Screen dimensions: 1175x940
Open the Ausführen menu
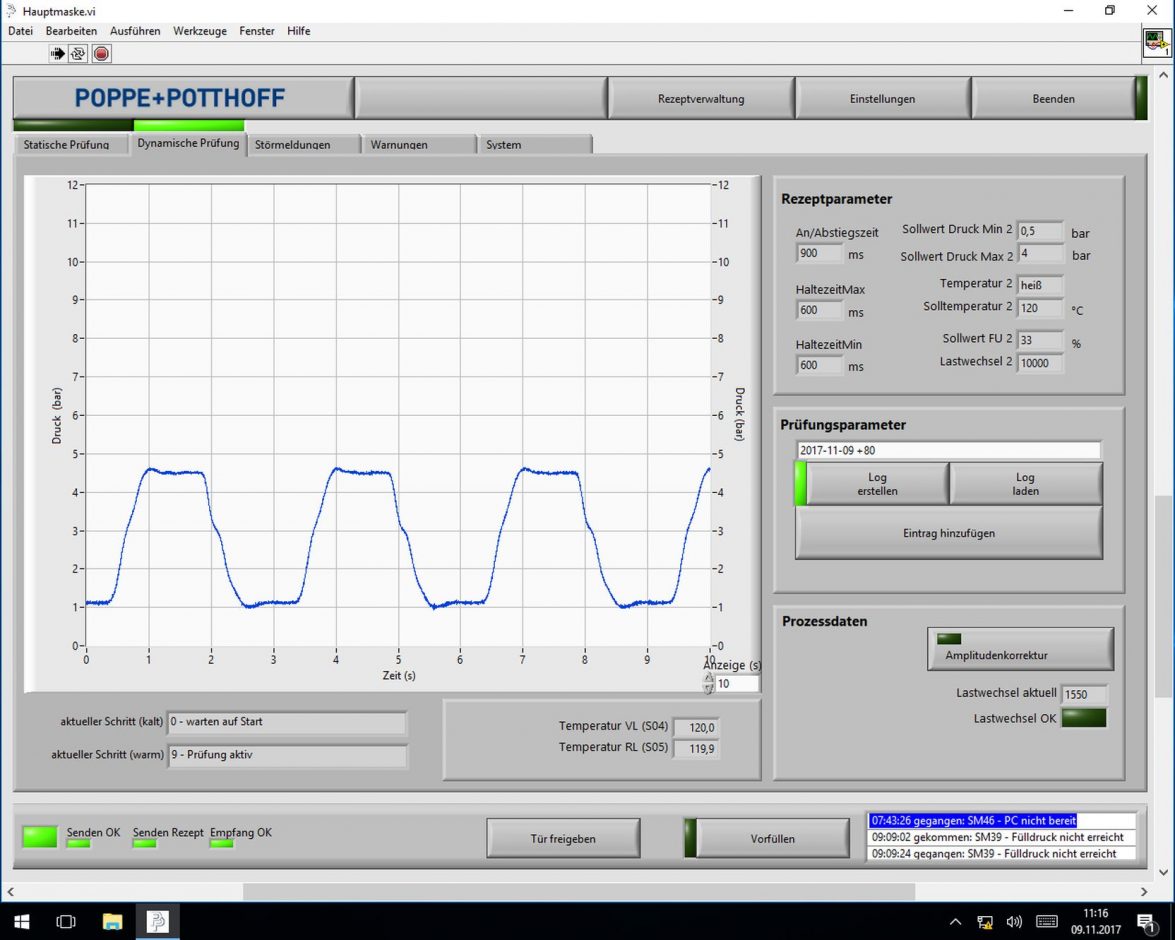tap(135, 31)
